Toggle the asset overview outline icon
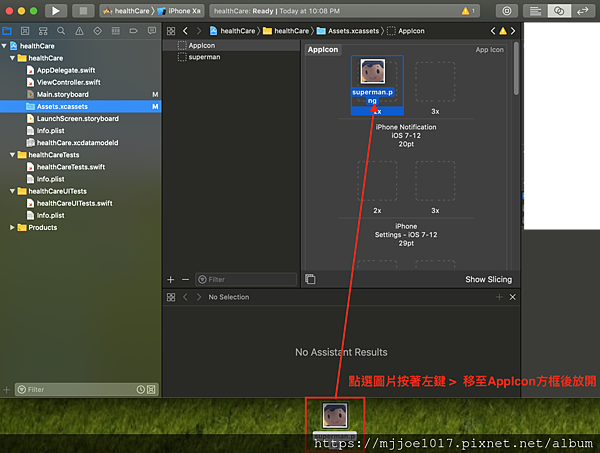This screenshot has width=600, height=453. tap(310, 279)
